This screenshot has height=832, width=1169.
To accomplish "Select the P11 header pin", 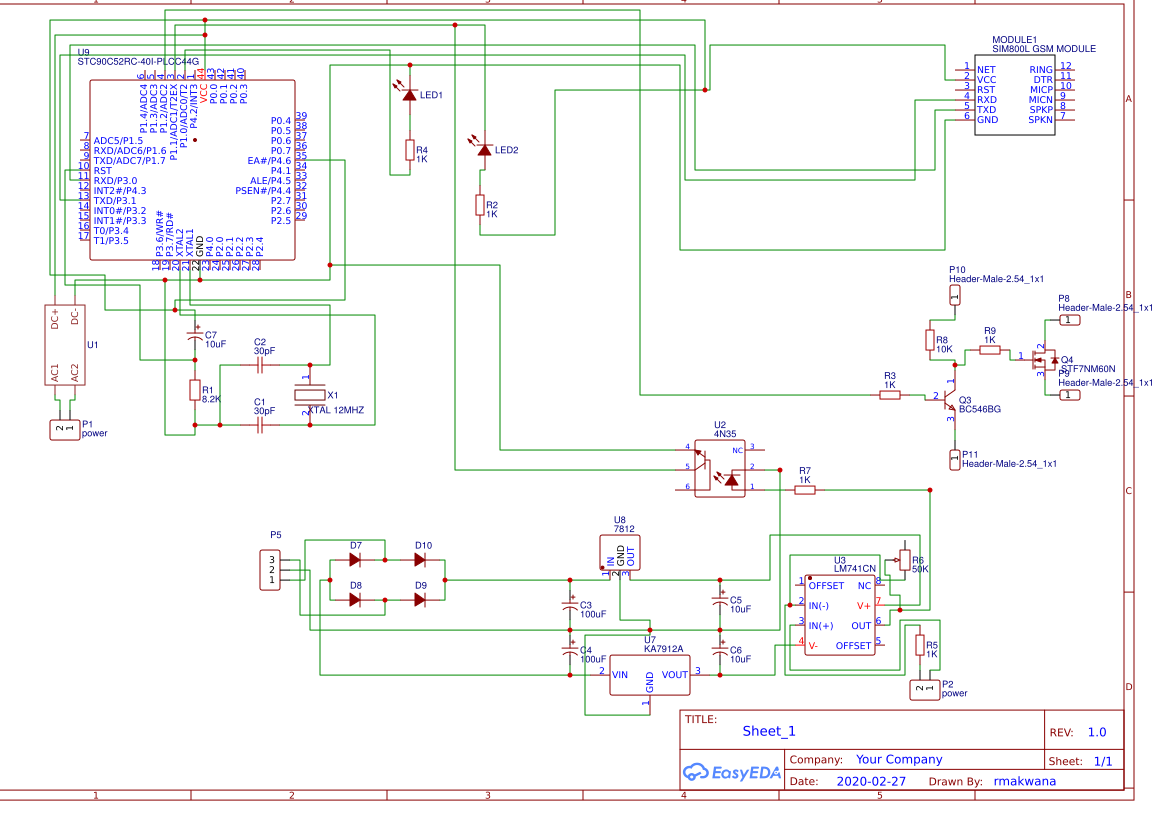I will pyautogui.click(x=954, y=459).
